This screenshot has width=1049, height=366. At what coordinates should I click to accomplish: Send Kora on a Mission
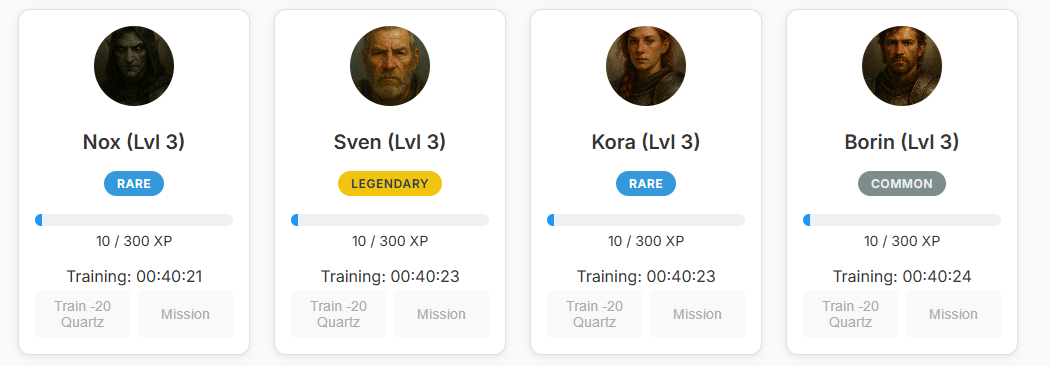[x=697, y=314]
